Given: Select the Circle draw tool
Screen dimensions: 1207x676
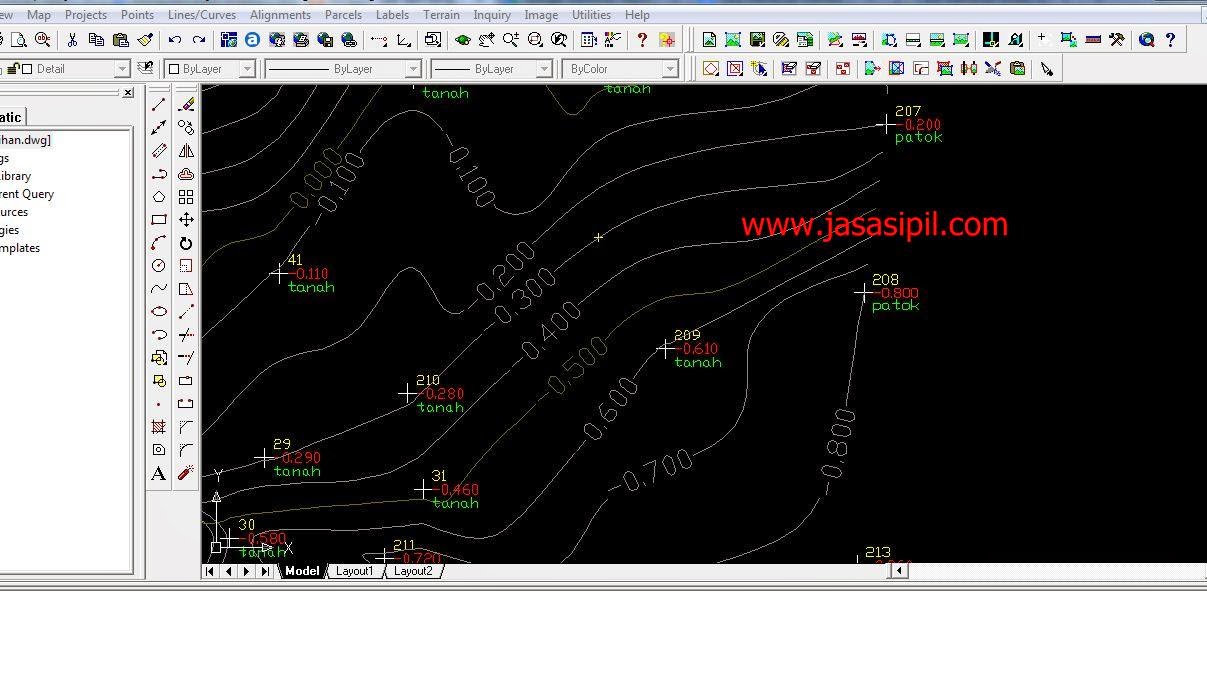Looking at the screenshot, I should pyautogui.click(x=159, y=266).
